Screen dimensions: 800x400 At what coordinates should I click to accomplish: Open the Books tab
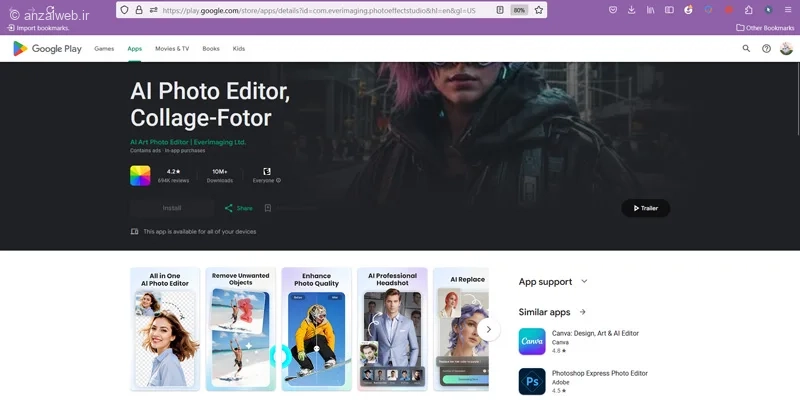[x=211, y=48]
